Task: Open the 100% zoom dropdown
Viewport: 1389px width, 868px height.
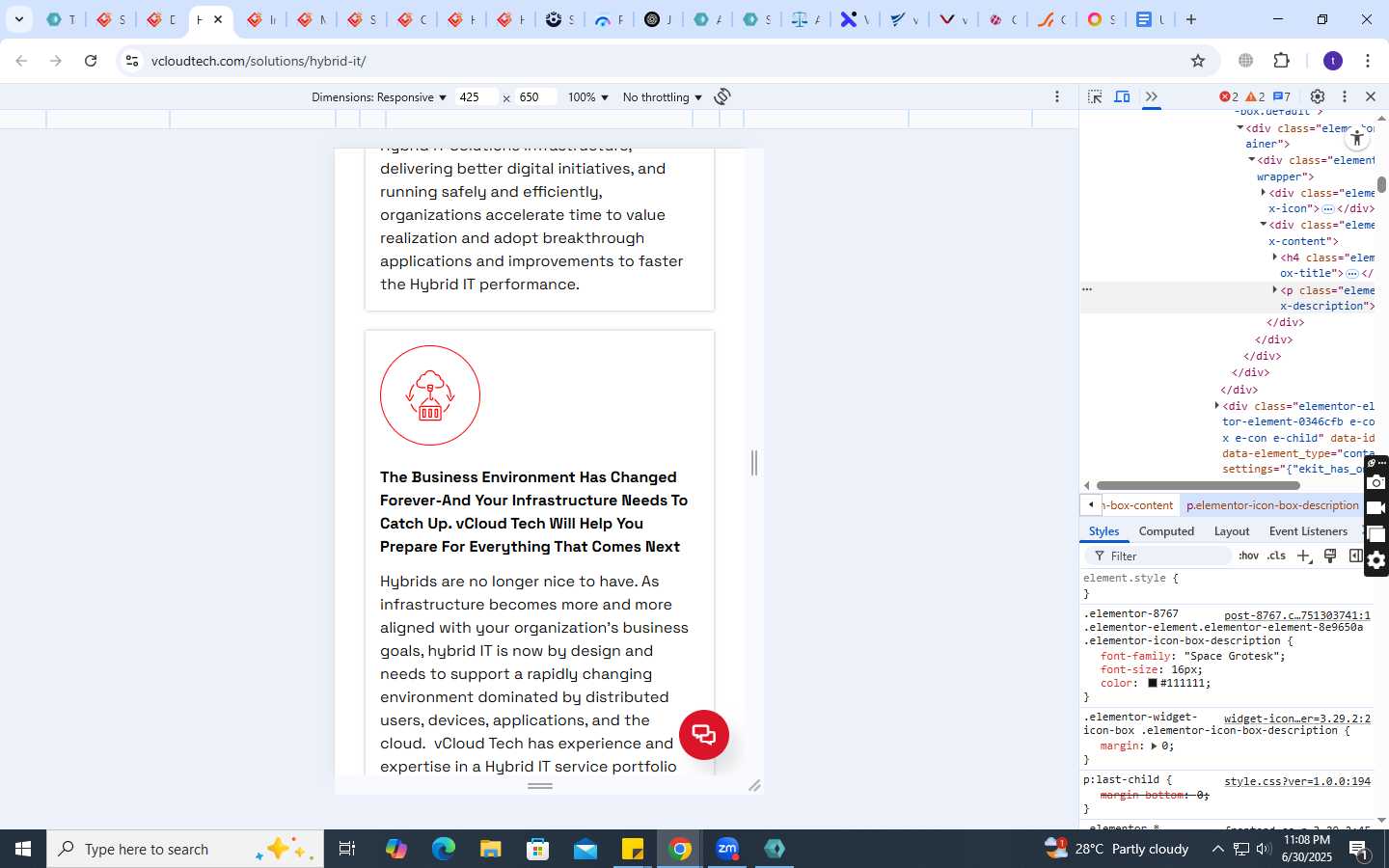Action: pos(588,97)
